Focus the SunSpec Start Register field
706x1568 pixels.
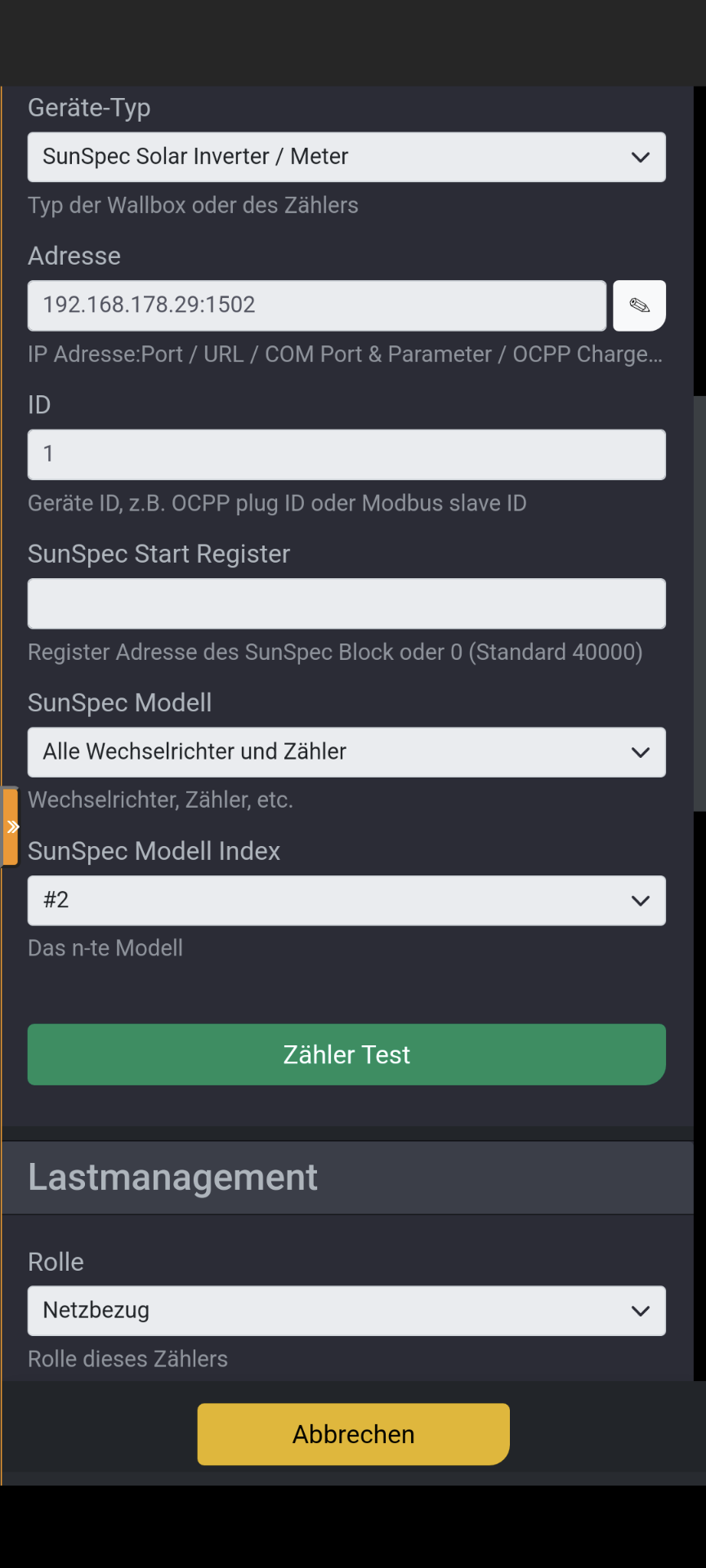346,604
